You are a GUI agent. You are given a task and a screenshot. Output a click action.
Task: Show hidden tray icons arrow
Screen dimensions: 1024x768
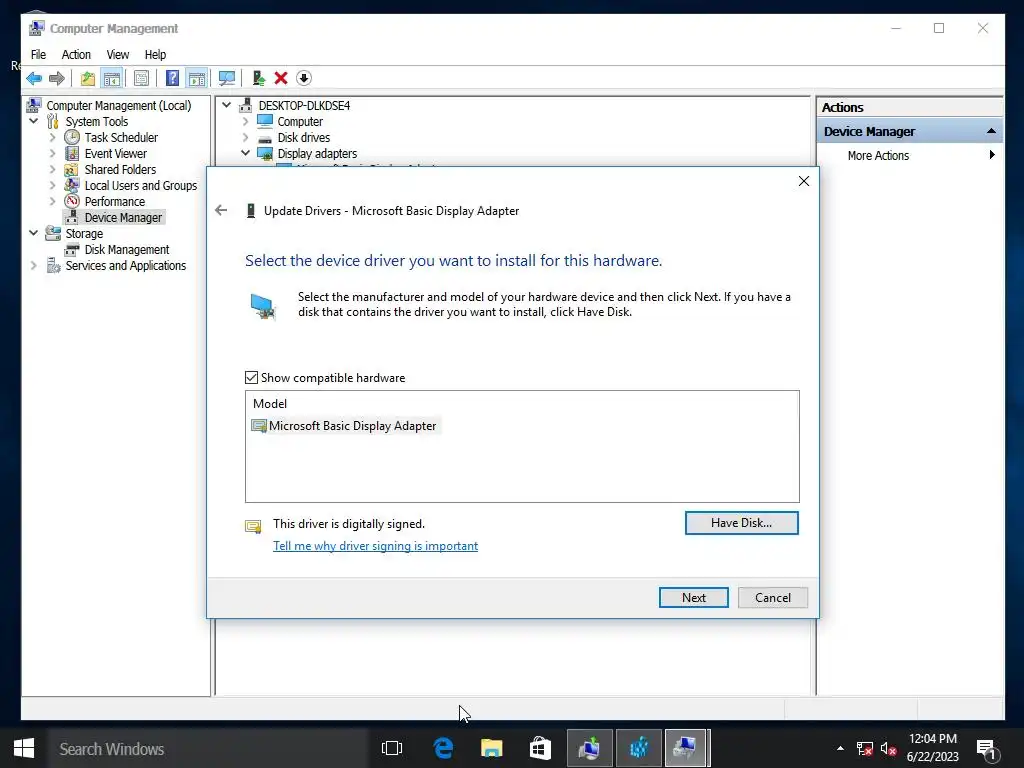pyautogui.click(x=840, y=748)
